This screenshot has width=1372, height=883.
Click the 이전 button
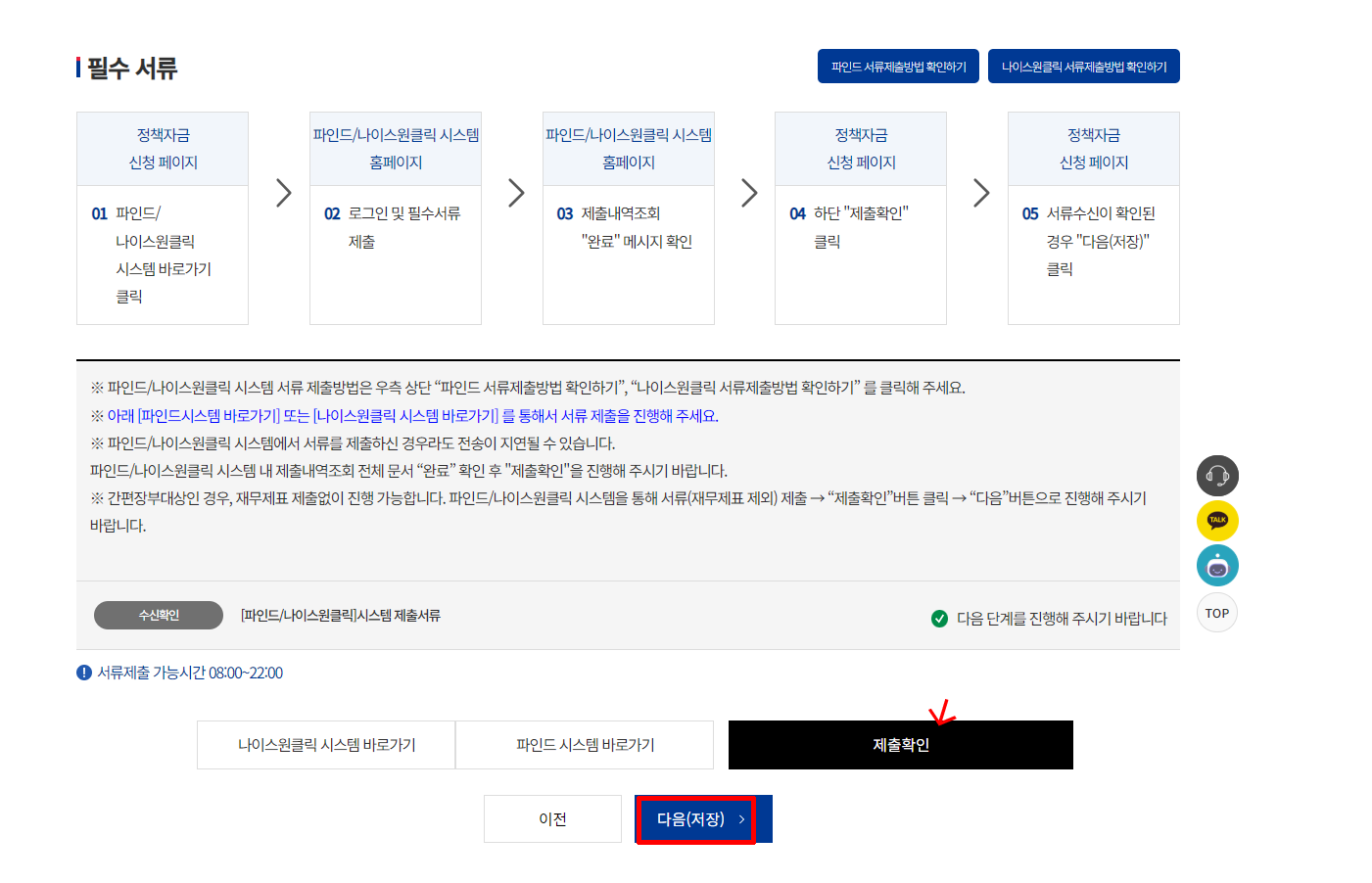pyautogui.click(x=552, y=819)
